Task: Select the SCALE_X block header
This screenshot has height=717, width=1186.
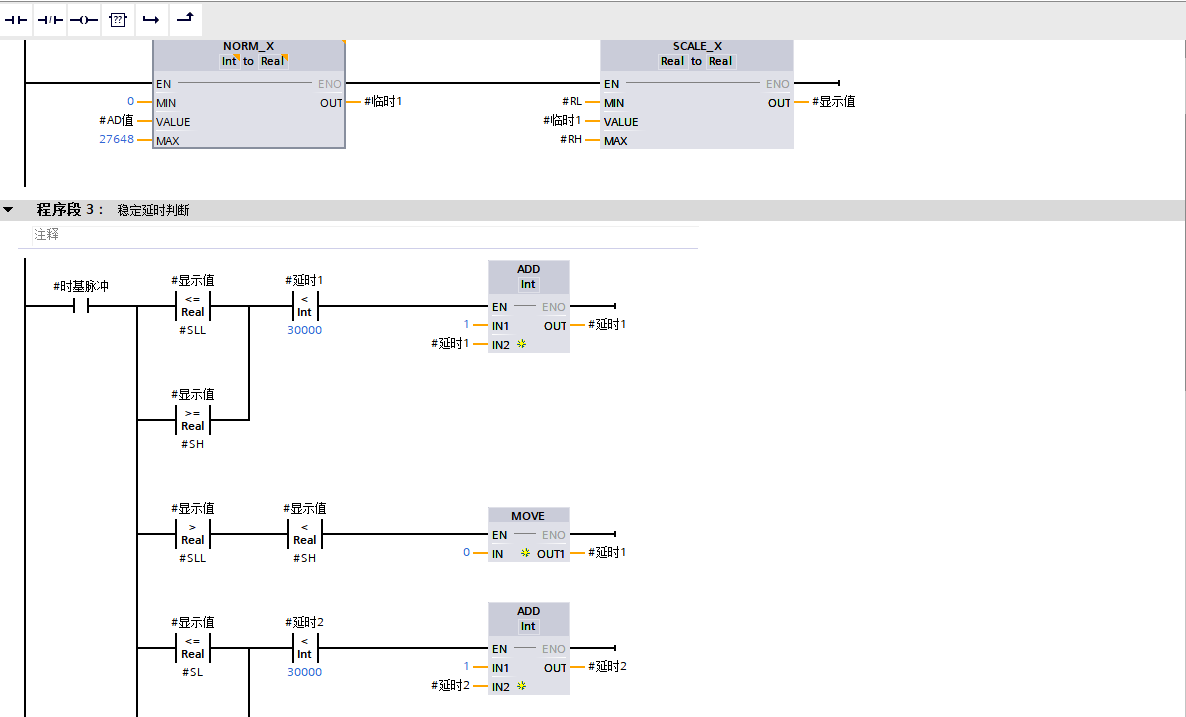Action: tap(696, 47)
